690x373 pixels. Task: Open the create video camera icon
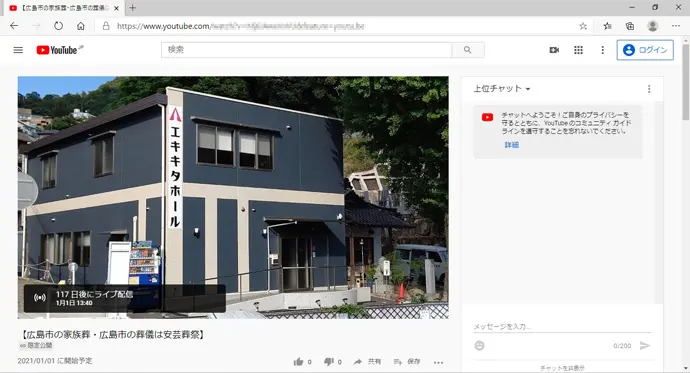click(554, 50)
